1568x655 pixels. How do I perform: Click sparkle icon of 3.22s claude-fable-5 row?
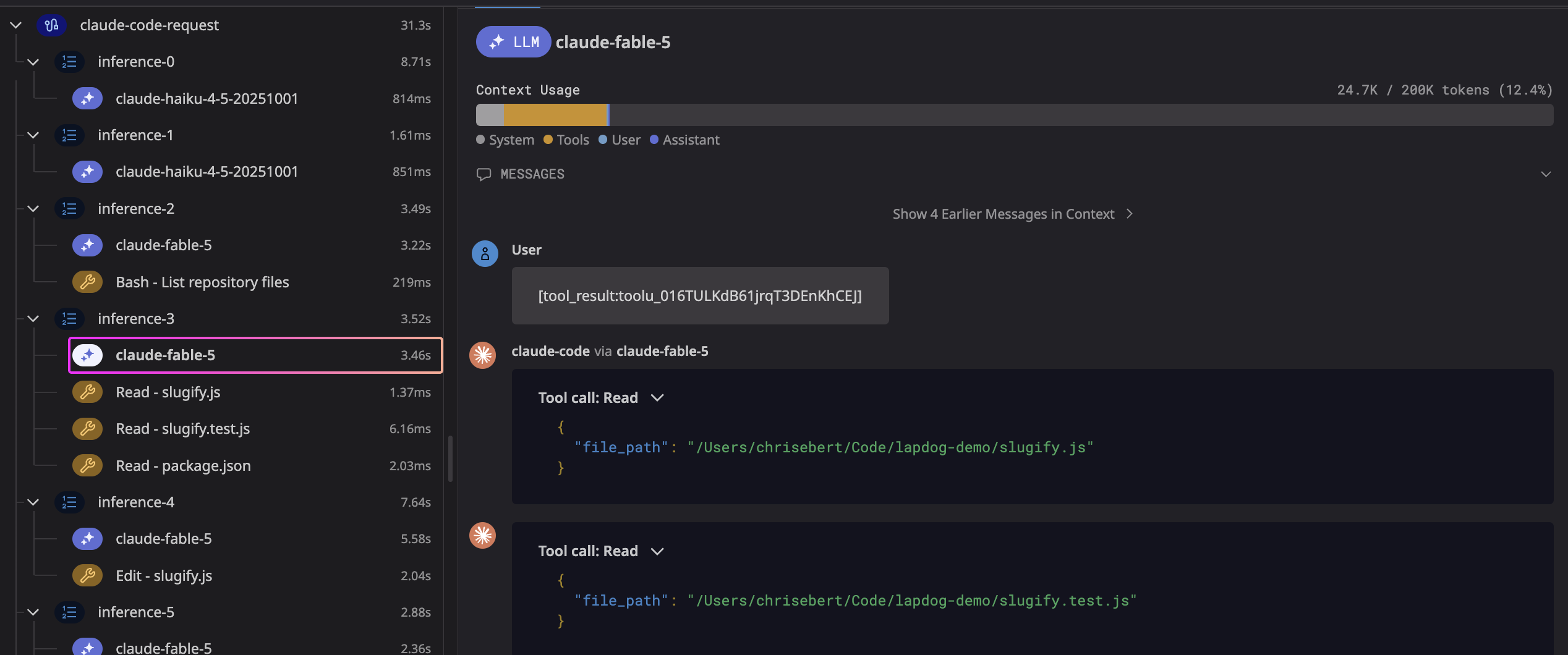[87, 245]
